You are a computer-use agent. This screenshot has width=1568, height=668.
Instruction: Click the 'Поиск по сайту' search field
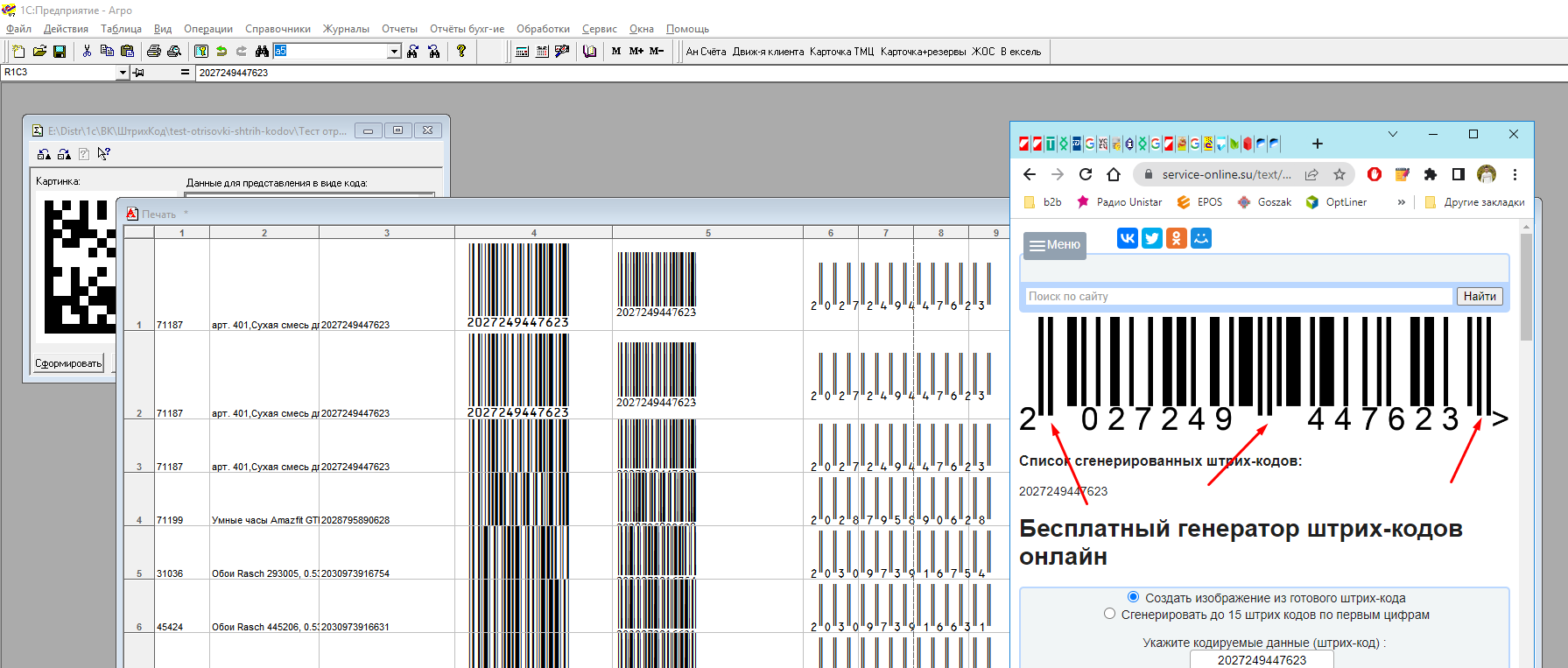(1239, 297)
